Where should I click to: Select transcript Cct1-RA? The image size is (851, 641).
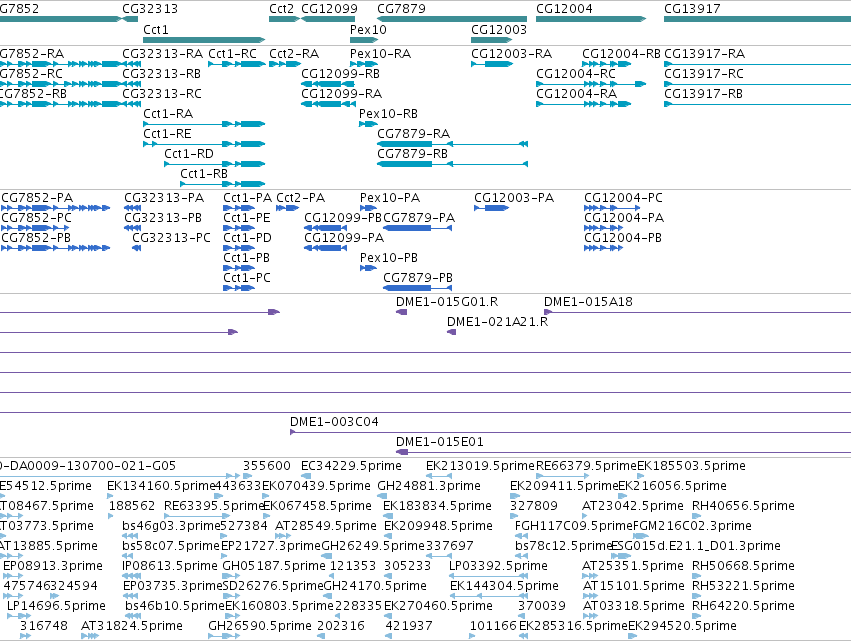[x=204, y=124]
